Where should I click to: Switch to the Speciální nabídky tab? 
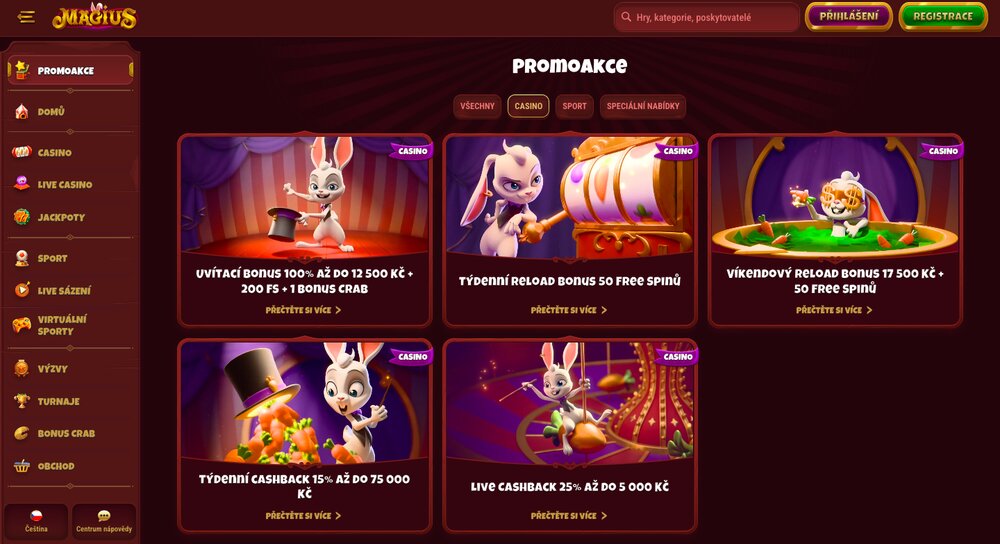coord(643,107)
